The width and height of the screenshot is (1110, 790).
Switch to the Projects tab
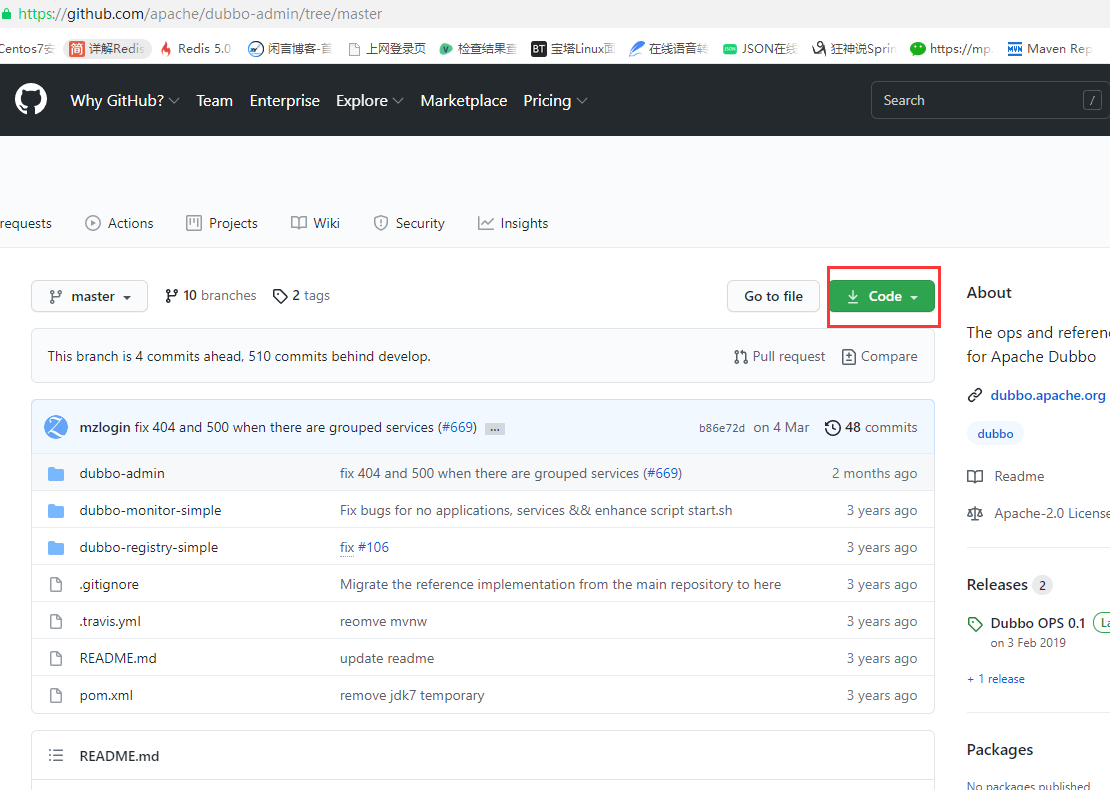point(222,223)
